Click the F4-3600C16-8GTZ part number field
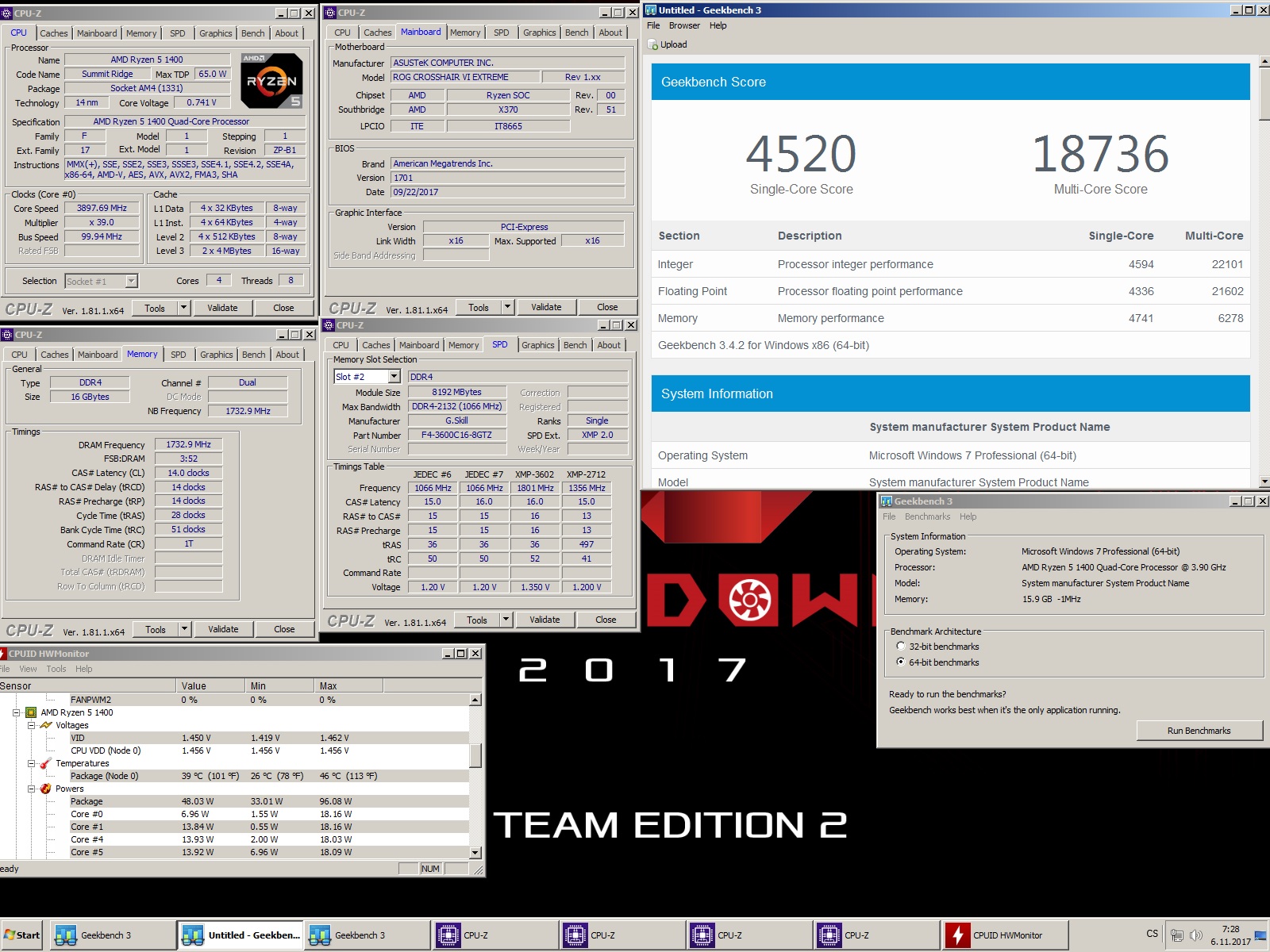This screenshot has width=1270, height=952. click(x=456, y=435)
